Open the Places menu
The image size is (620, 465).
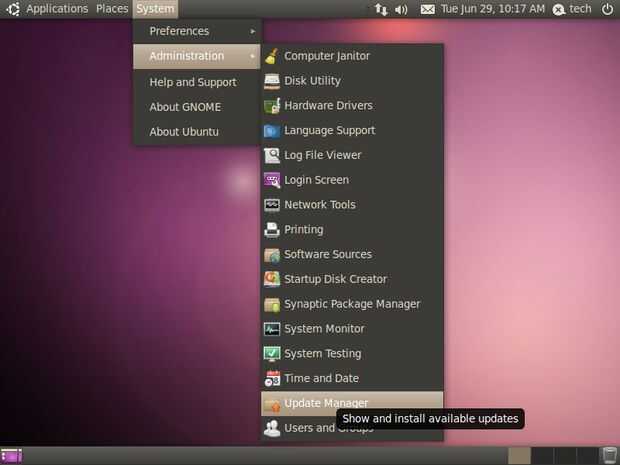pyautogui.click(x=112, y=9)
